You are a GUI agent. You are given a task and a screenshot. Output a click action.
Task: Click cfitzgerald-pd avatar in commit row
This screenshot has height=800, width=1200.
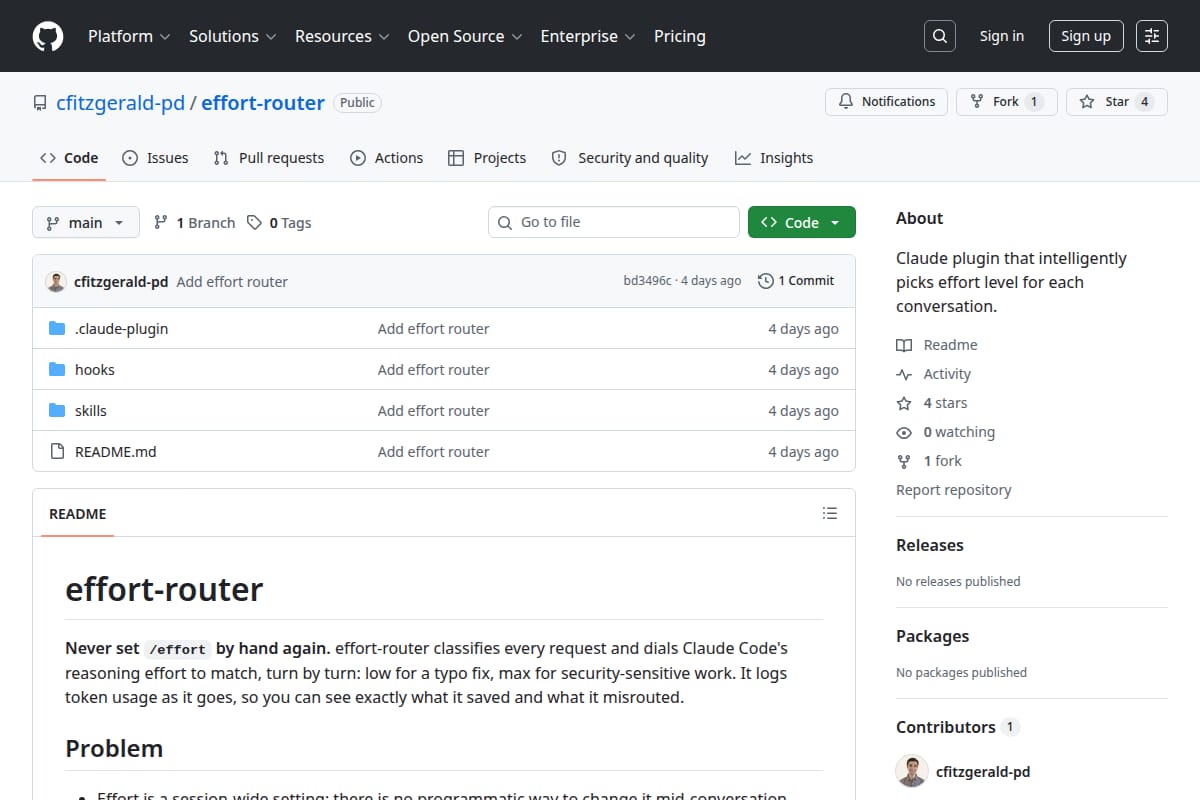pyautogui.click(x=56, y=282)
